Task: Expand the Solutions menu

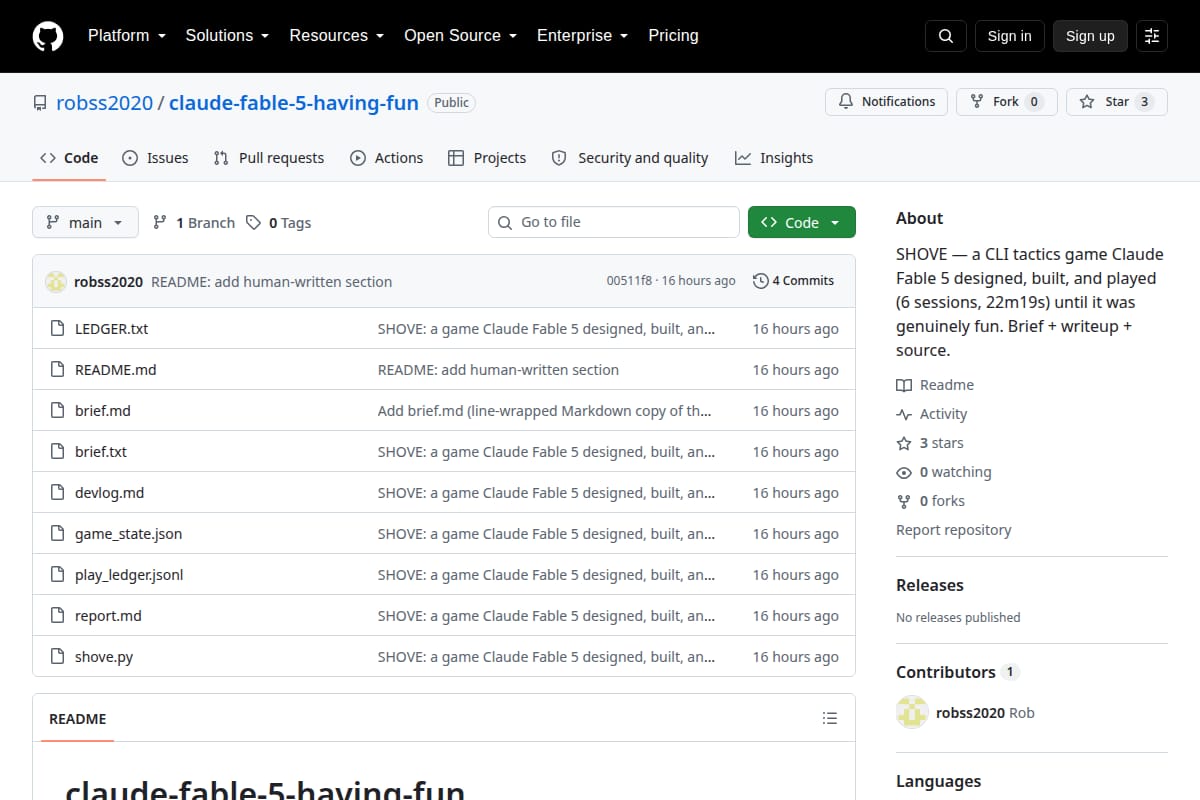Action: click(x=227, y=35)
